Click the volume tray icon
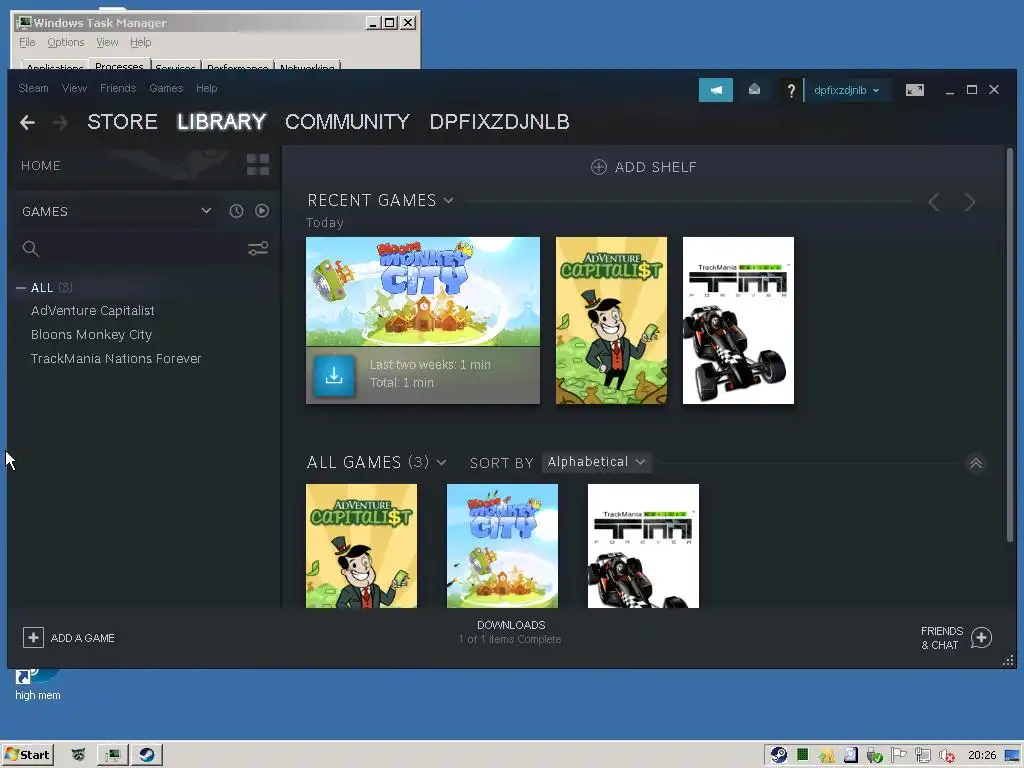This screenshot has width=1024, height=768. tap(946, 756)
